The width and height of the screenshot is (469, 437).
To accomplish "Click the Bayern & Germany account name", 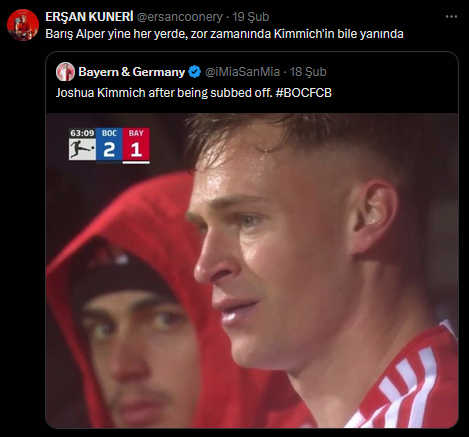I will click(132, 72).
